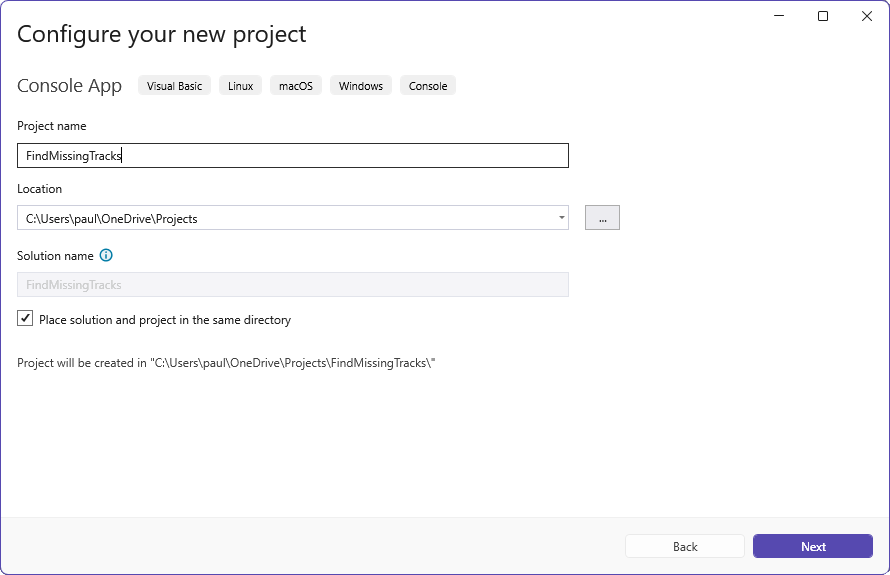Click the disabled Solution name field
890x575 pixels.
(x=293, y=285)
